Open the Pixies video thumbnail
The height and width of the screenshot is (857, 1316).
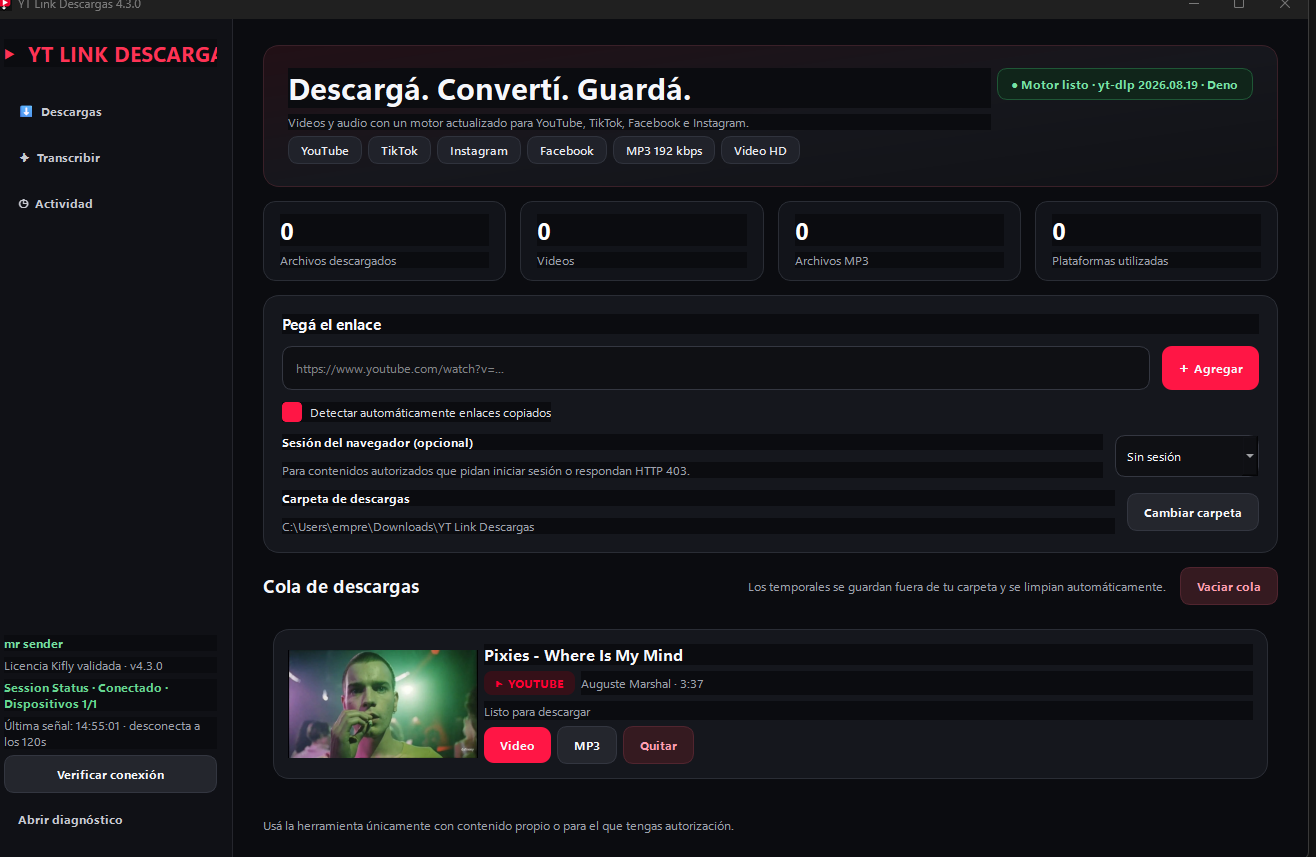click(x=383, y=704)
